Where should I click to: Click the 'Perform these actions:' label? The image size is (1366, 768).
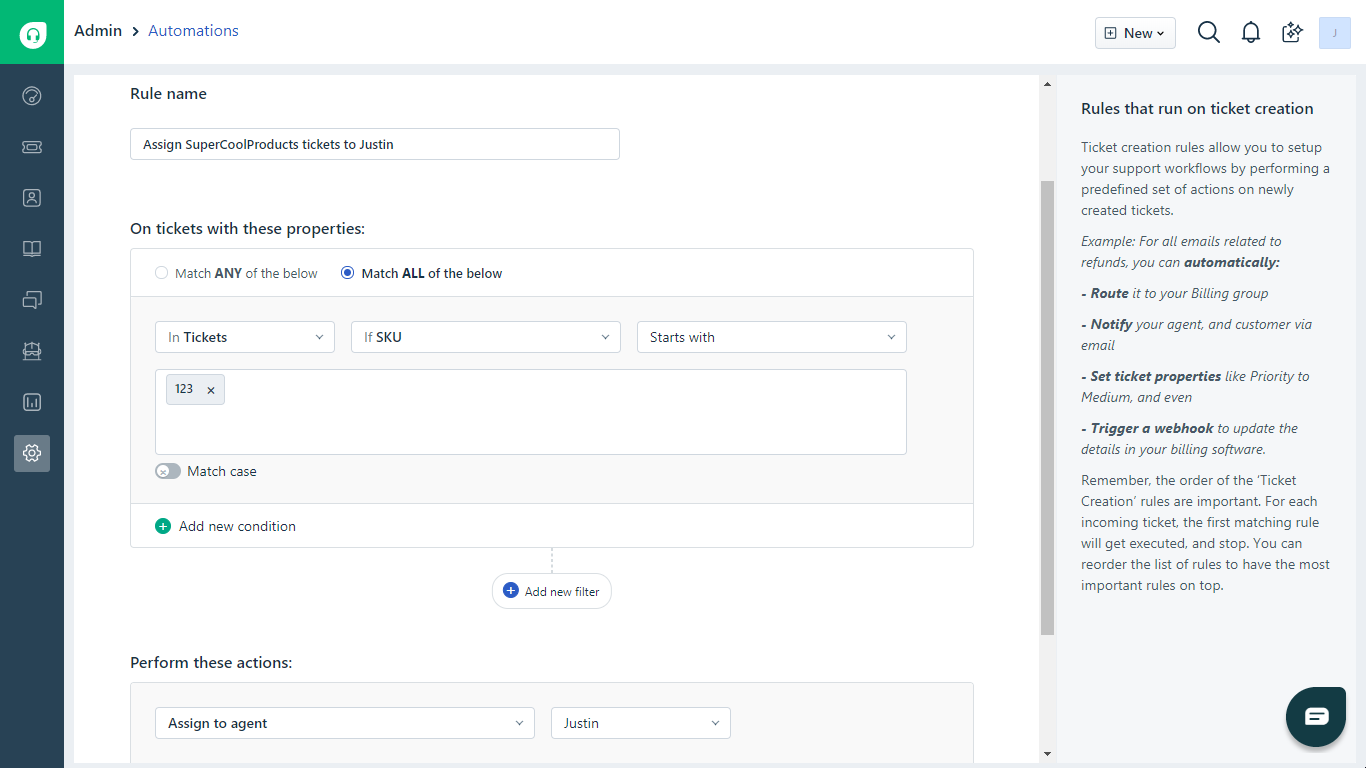point(211,662)
